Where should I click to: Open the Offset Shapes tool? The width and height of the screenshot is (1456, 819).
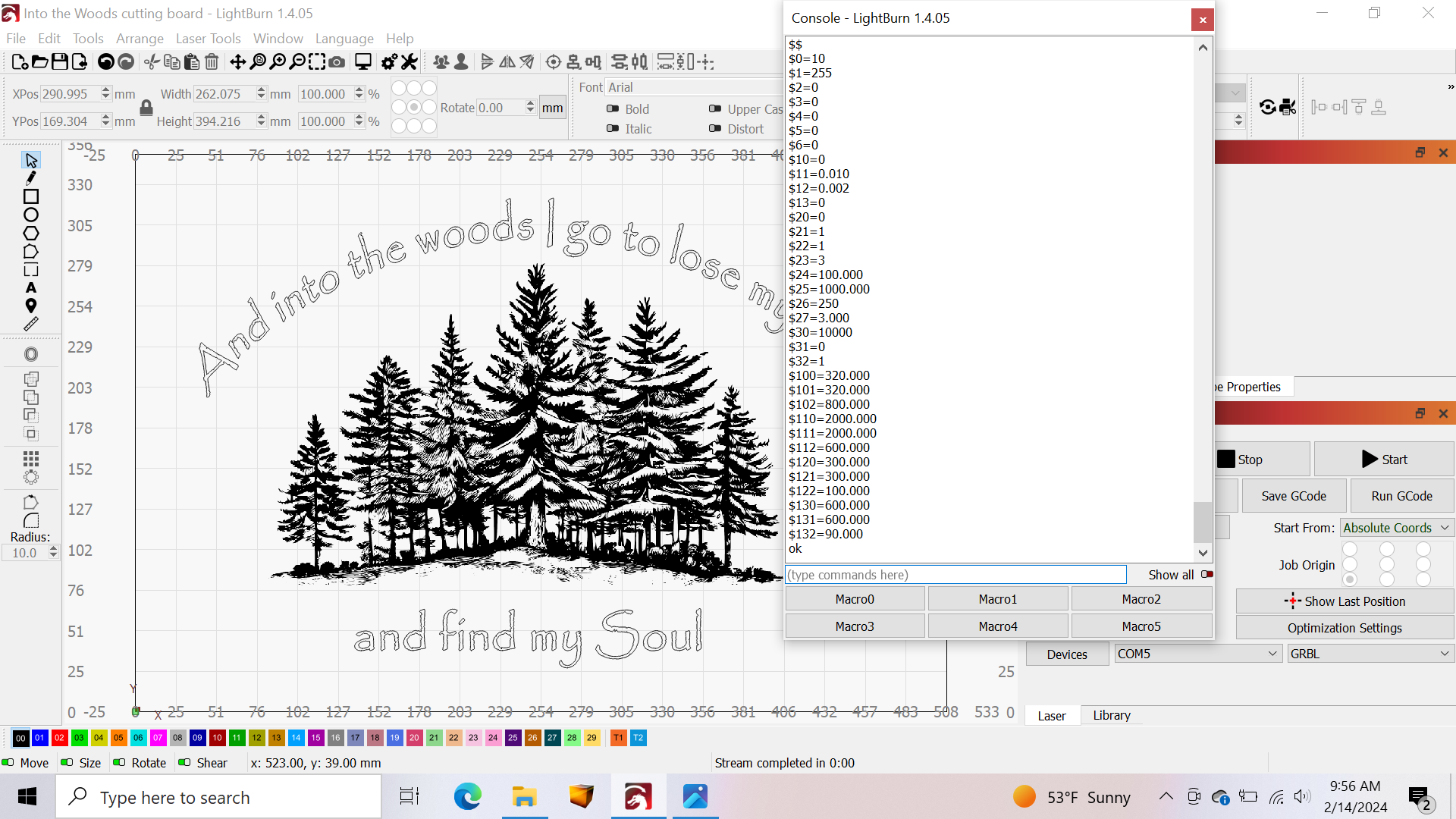pyautogui.click(x=31, y=354)
